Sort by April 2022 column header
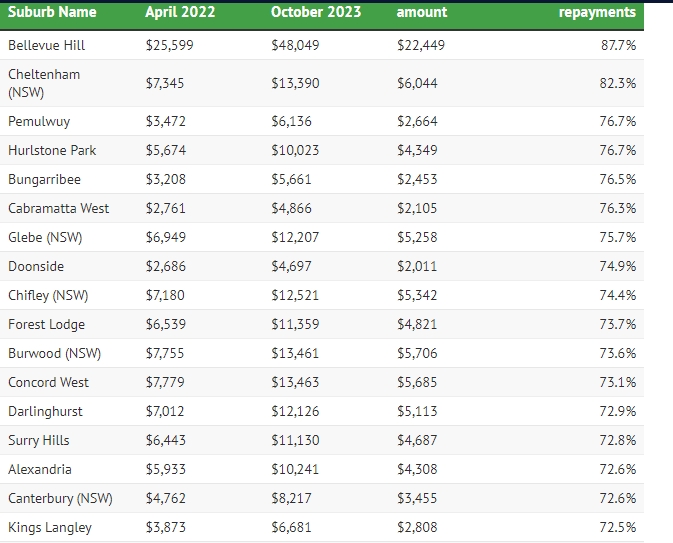The height and width of the screenshot is (543, 673). [180, 12]
